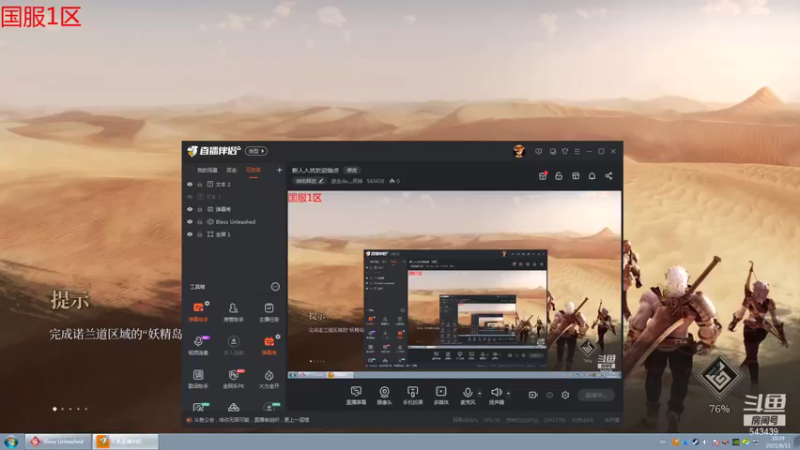Click the record video camera icon
The image size is (800, 450).
coord(533,395)
